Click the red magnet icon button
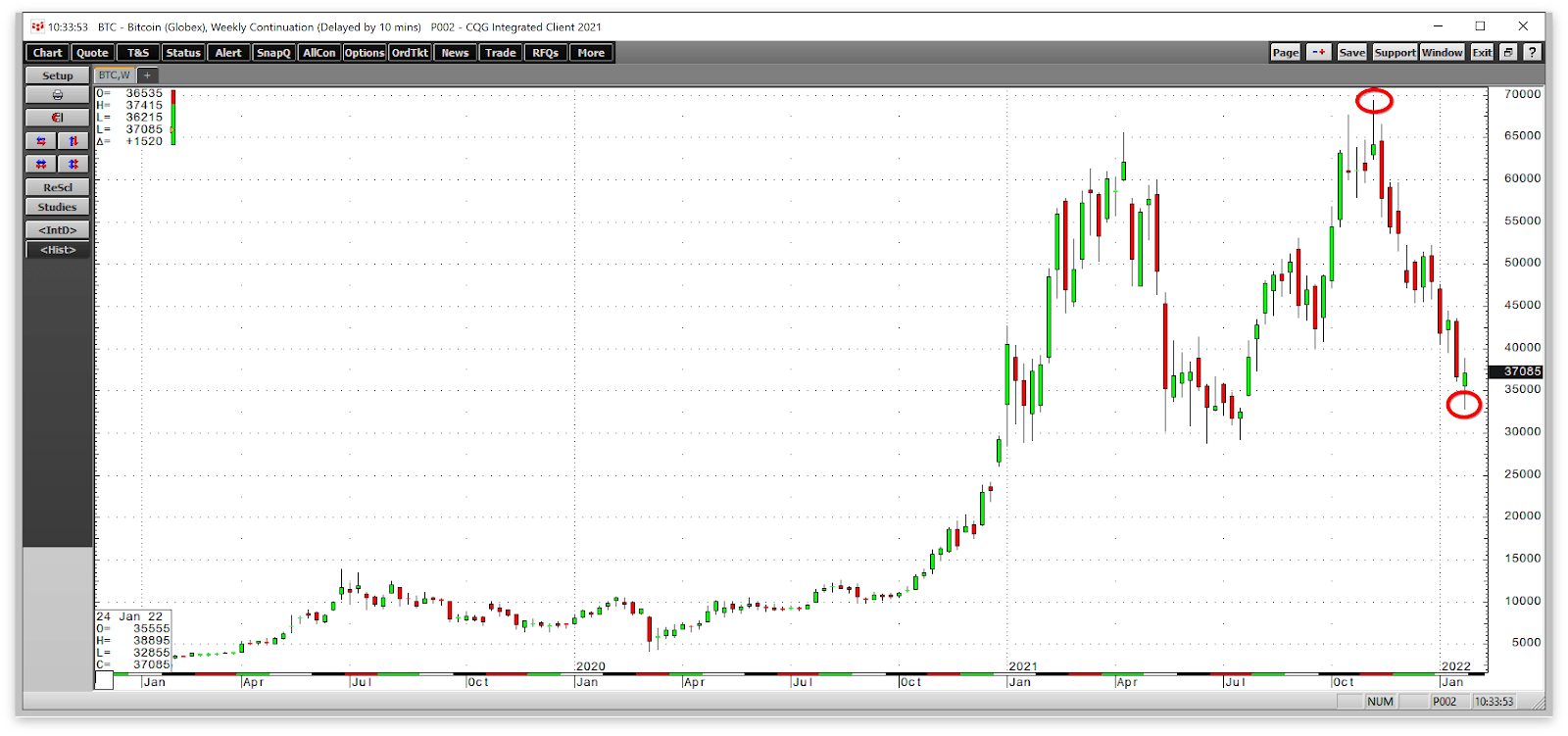1568x736 pixels. click(x=57, y=118)
